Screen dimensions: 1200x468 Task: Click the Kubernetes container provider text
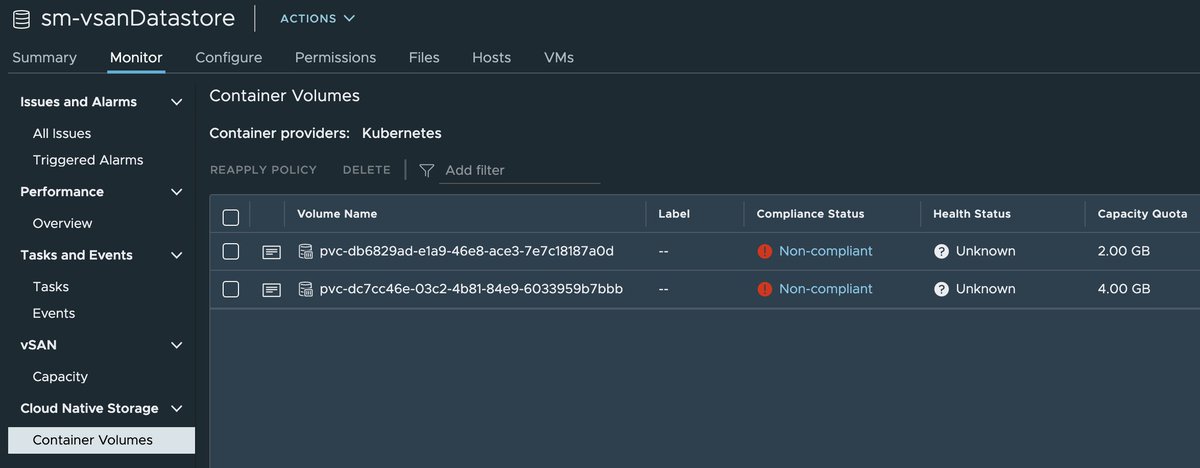pos(401,133)
